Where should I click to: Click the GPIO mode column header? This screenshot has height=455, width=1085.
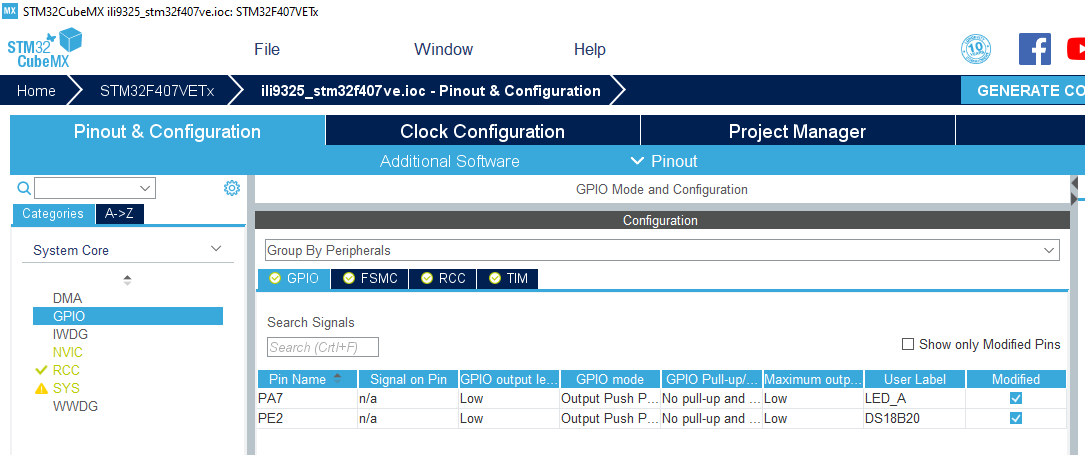pyautogui.click(x=610, y=379)
